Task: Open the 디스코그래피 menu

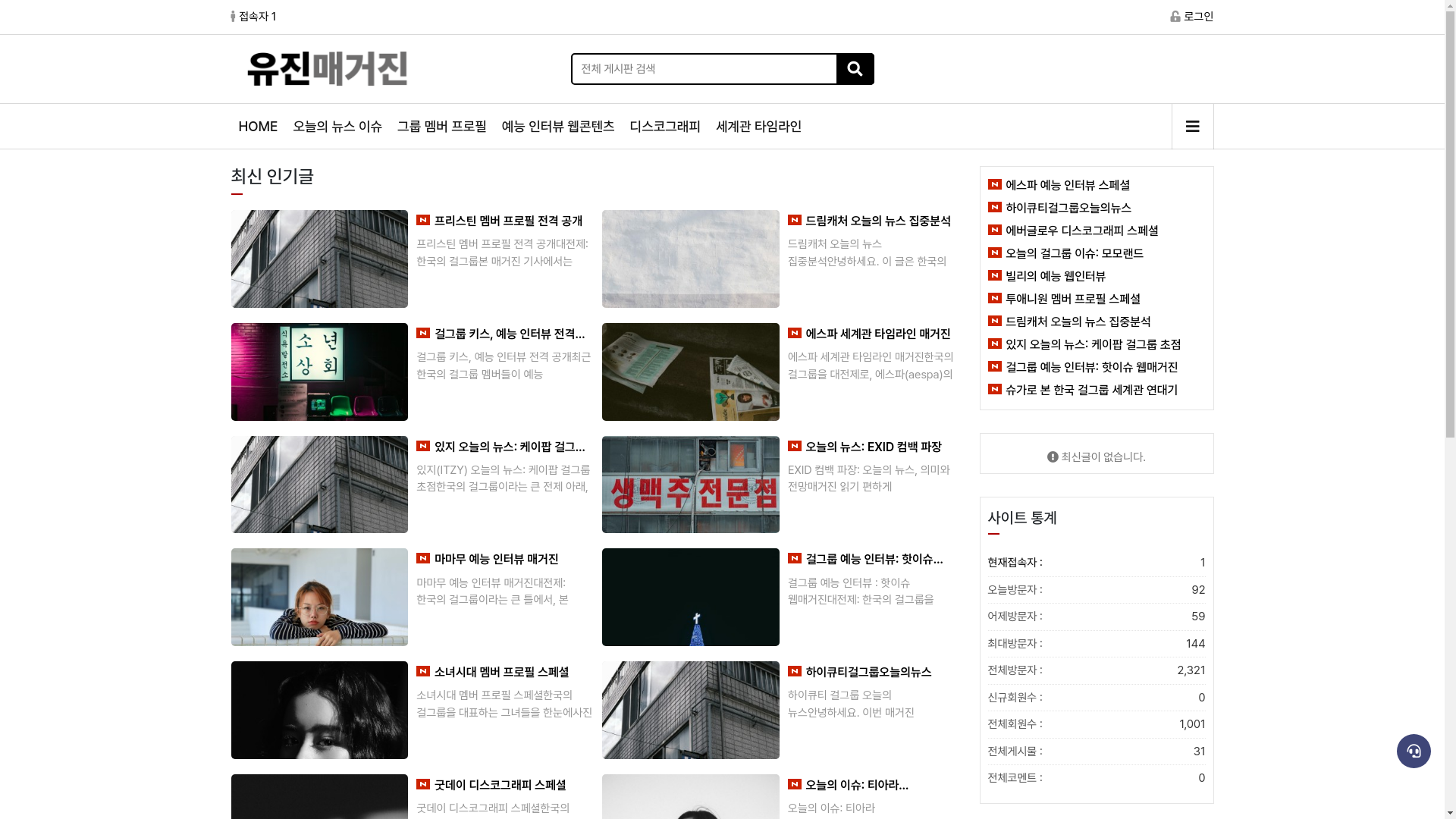Action: coord(665,127)
